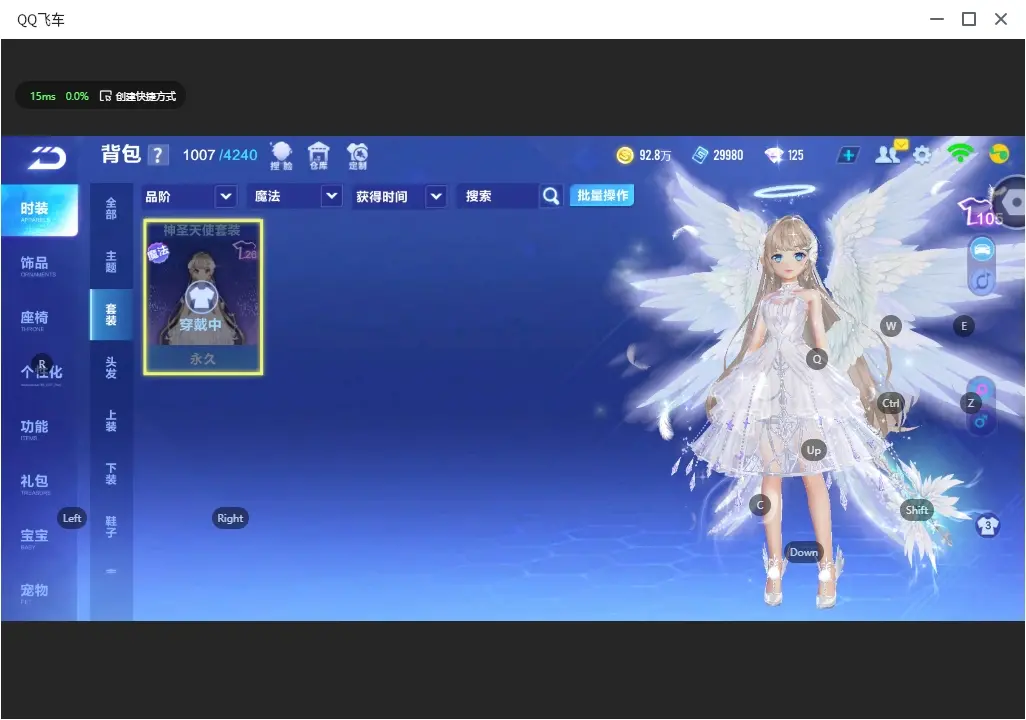Click the search magnifier icon
Image resolution: width=1026 pixels, height=720 pixels.
(x=551, y=196)
